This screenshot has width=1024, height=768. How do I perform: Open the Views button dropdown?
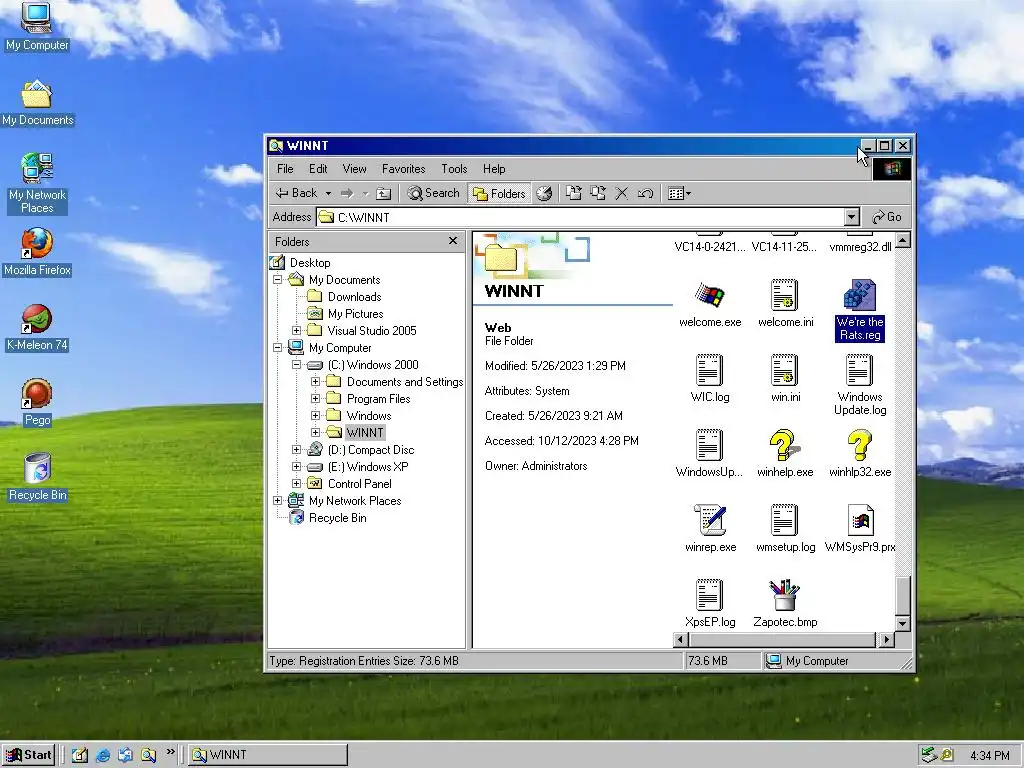point(688,193)
